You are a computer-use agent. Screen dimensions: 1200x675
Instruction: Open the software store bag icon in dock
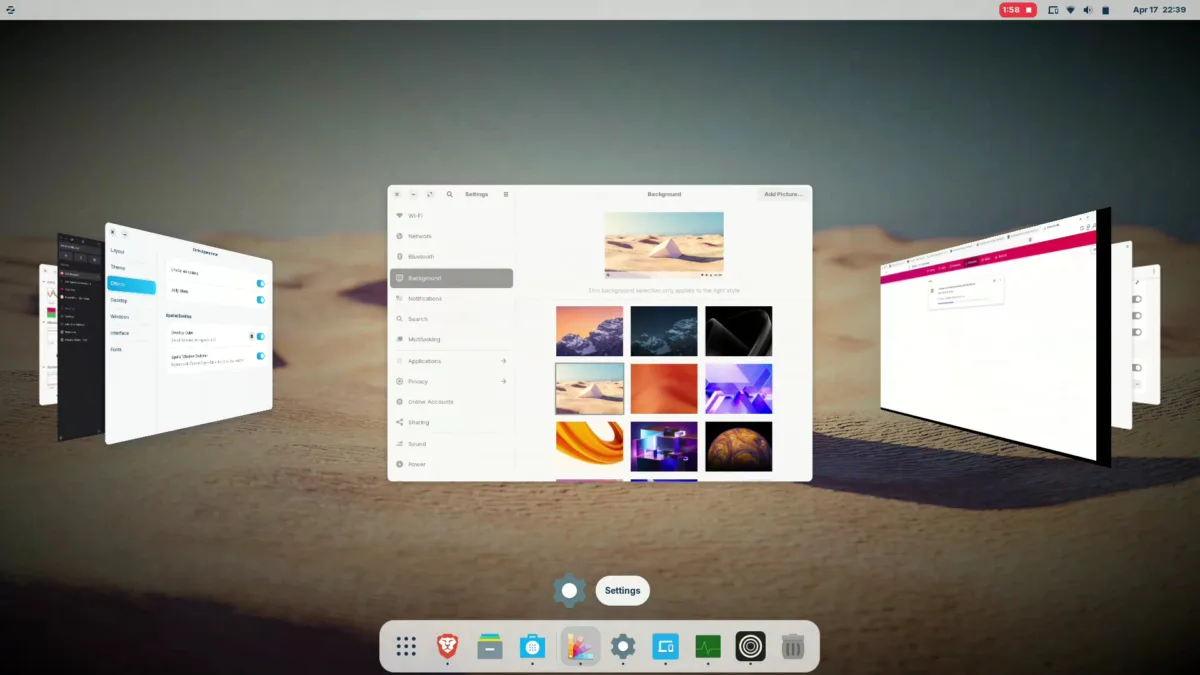click(x=532, y=647)
